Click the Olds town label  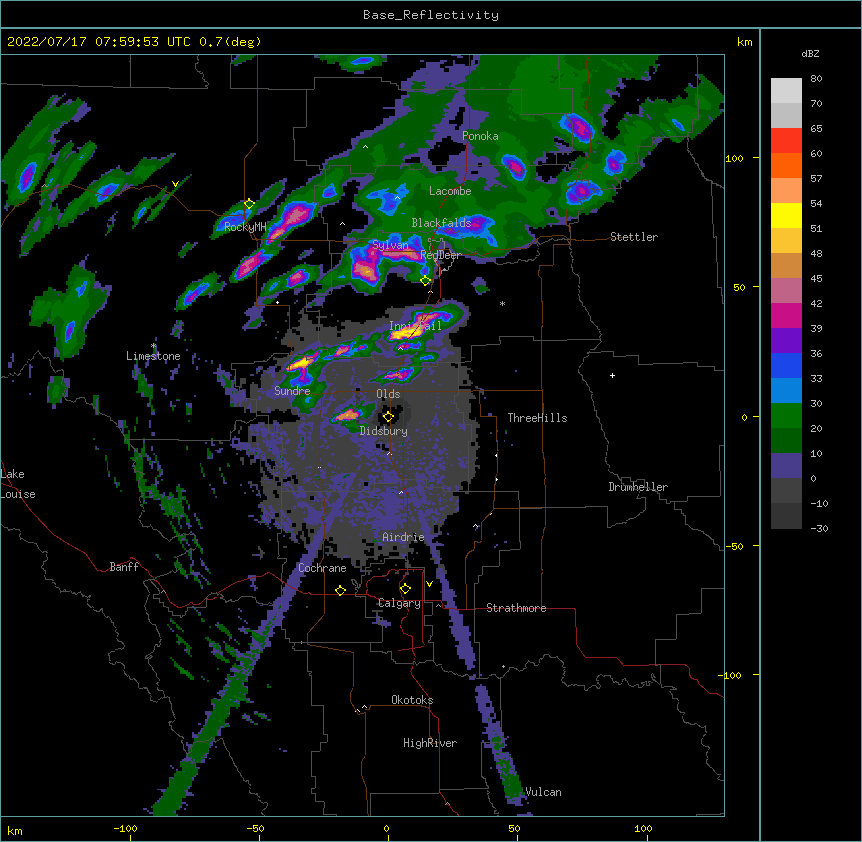[x=388, y=394]
